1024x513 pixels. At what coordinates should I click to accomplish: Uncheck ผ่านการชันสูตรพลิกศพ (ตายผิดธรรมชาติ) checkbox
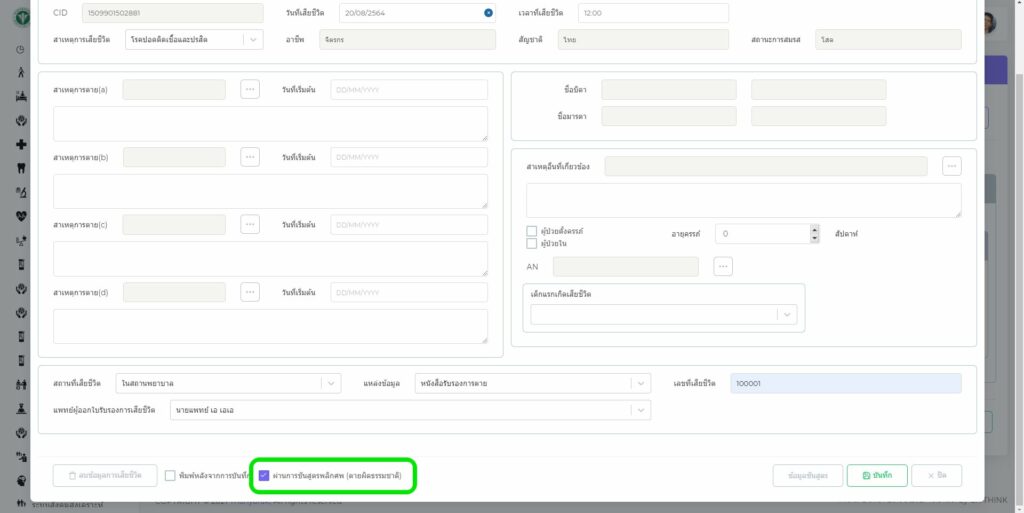264,476
